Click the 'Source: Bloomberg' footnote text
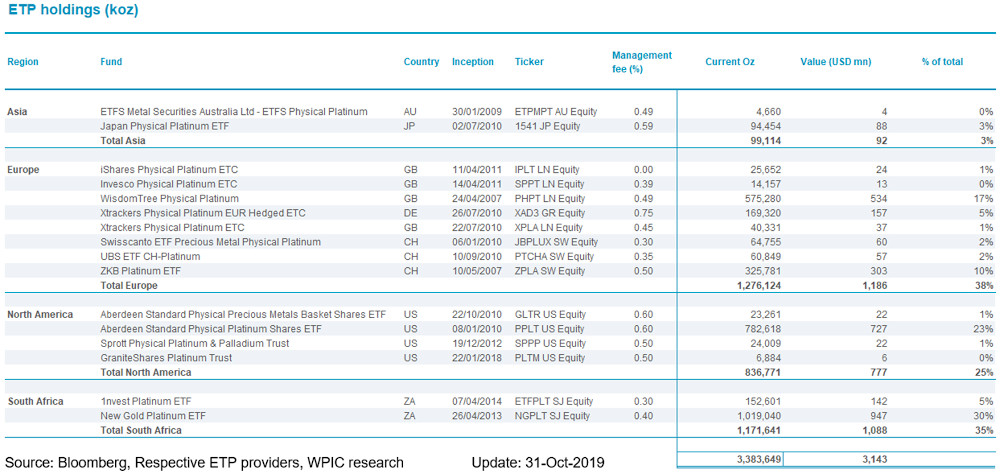The width and height of the screenshot is (1000, 474). click(x=204, y=463)
